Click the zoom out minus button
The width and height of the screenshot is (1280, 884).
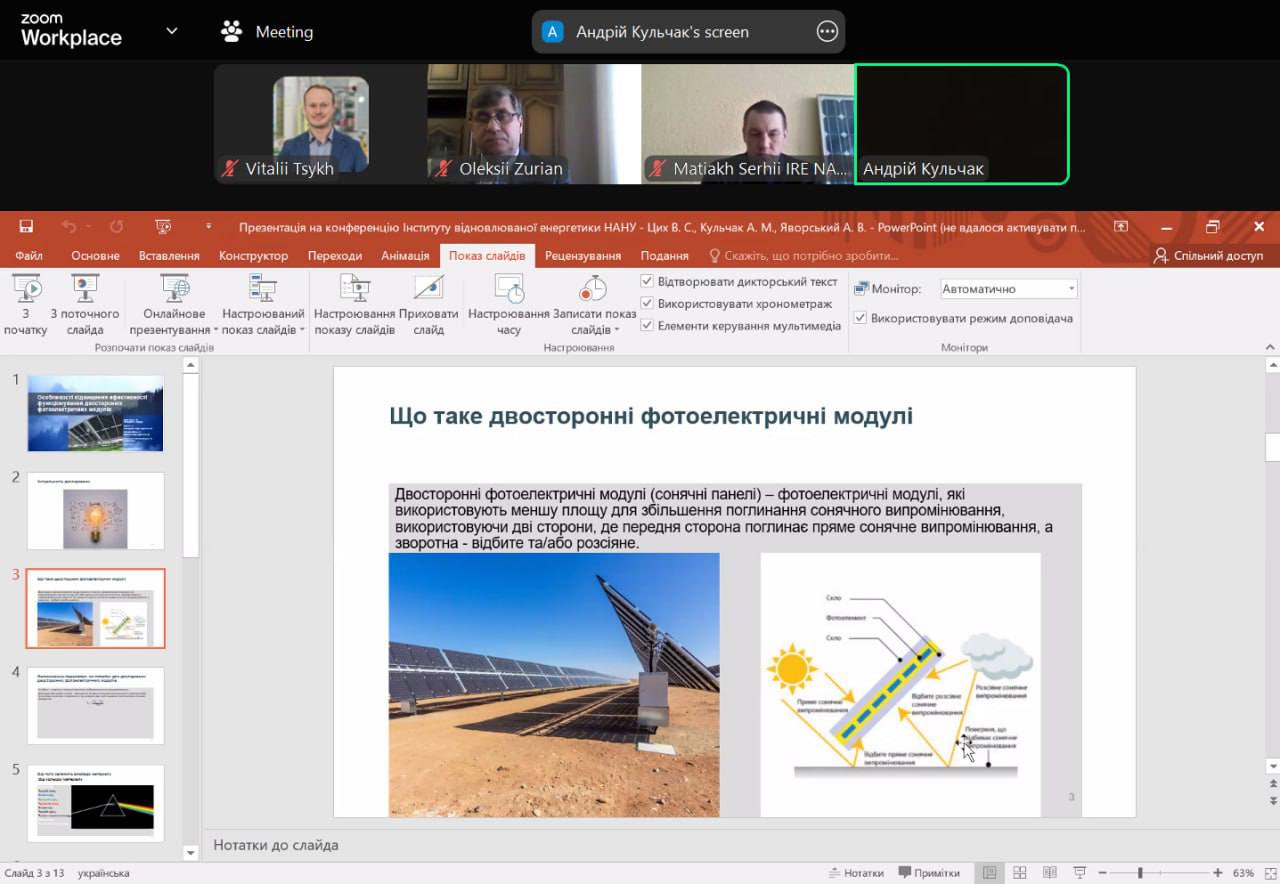1101,873
